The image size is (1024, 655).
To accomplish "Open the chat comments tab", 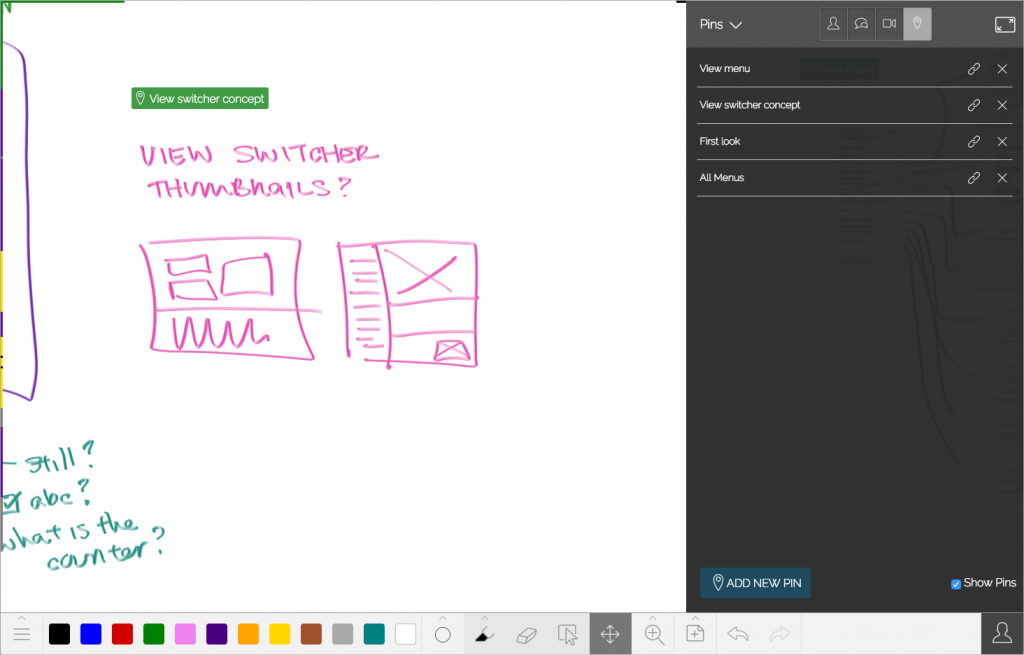I will (x=861, y=24).
